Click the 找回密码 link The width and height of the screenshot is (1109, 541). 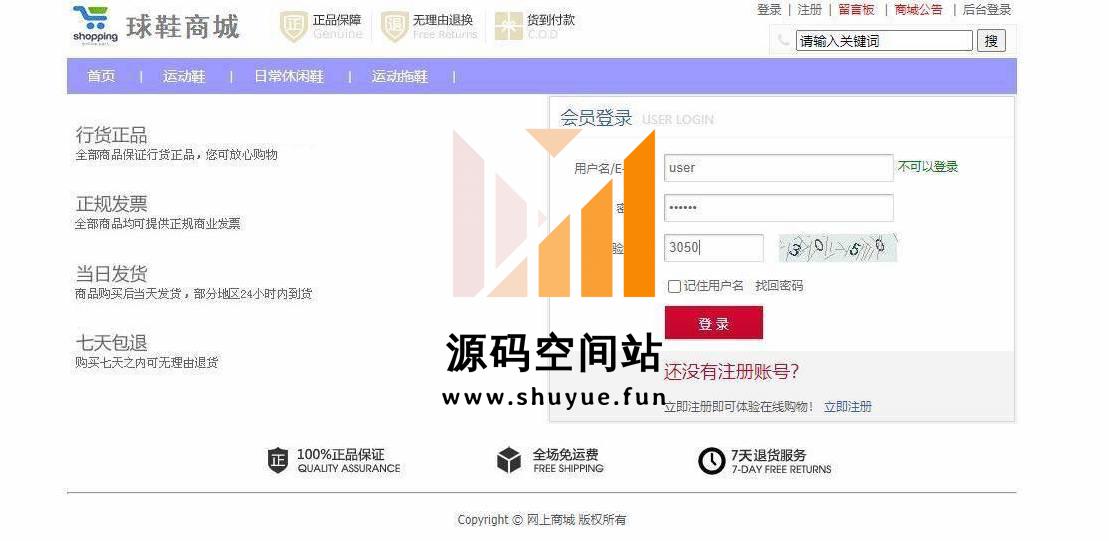(x=779, y=286)
